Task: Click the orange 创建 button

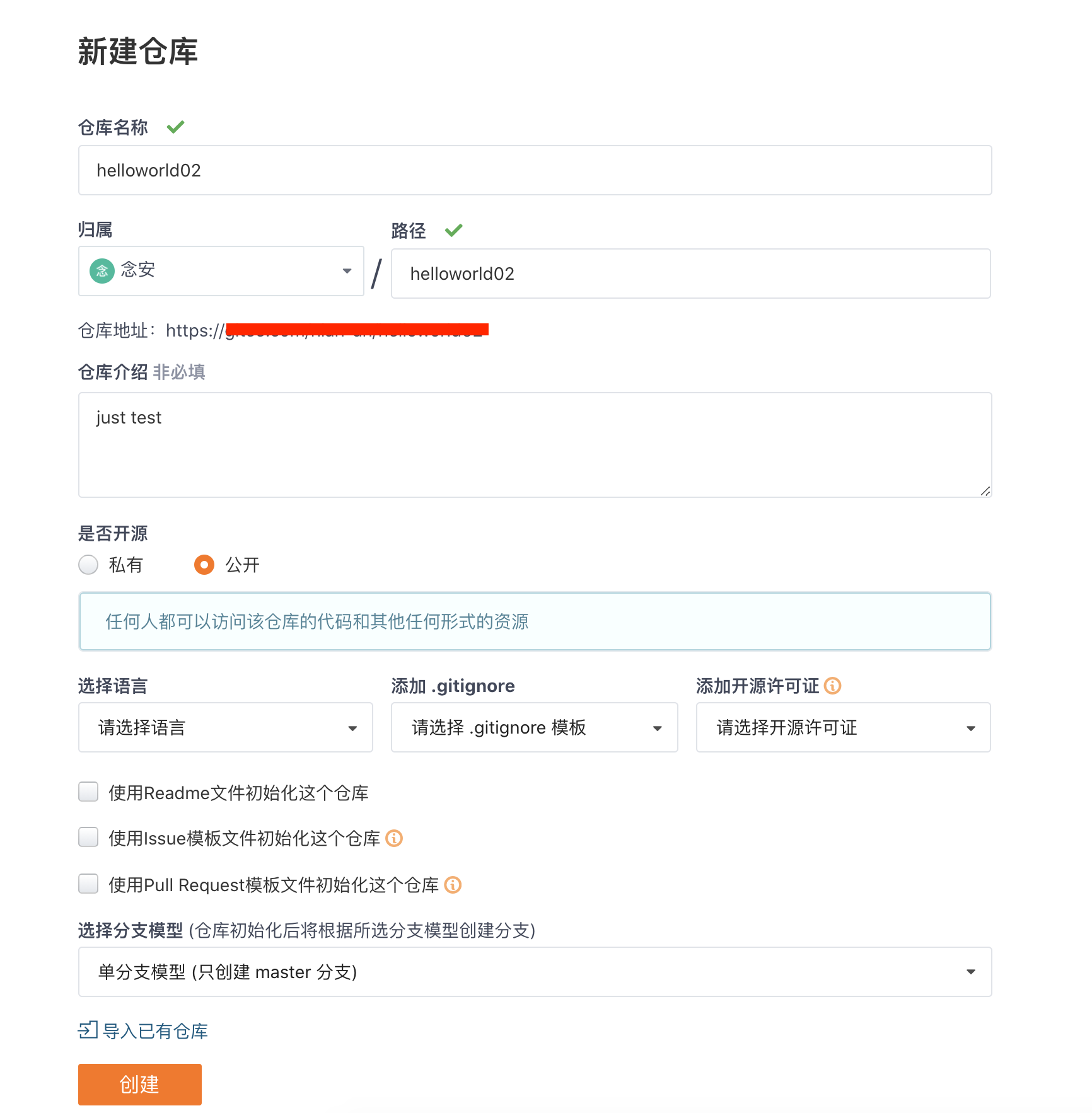Action: click(140, 1084)
